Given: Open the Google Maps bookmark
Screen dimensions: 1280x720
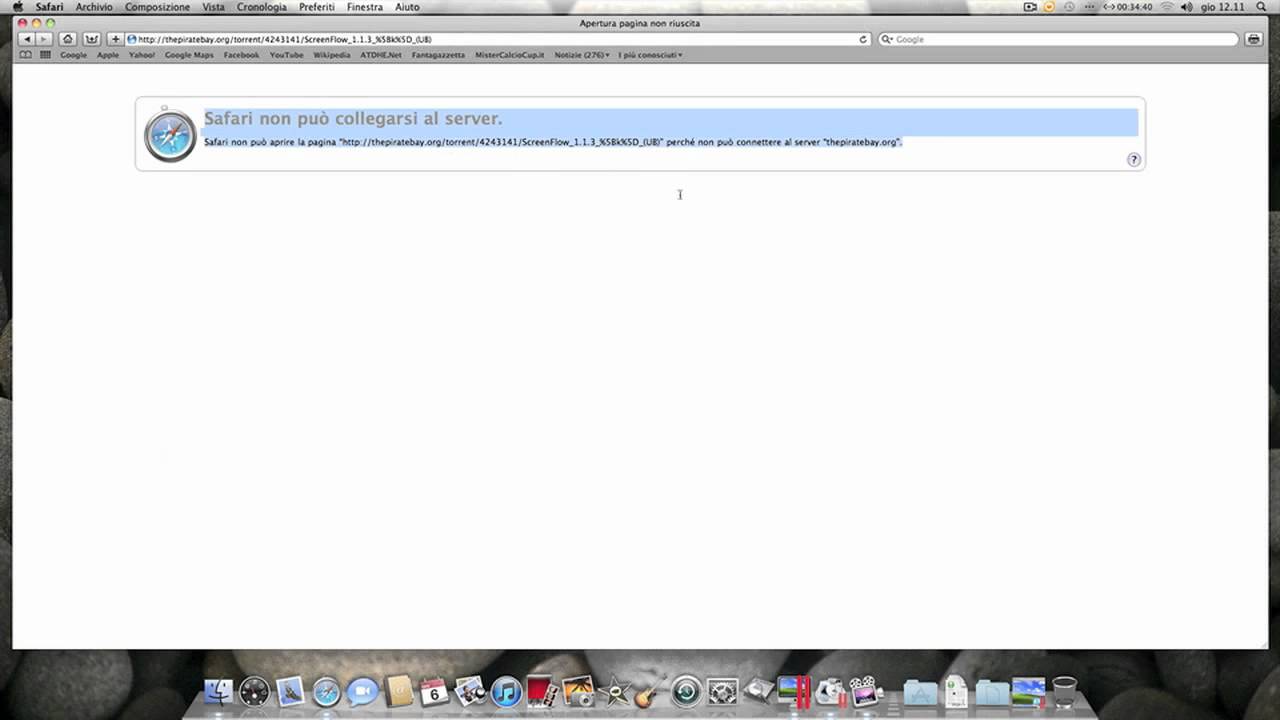Looking at the screenshot, I should point(189,55).
